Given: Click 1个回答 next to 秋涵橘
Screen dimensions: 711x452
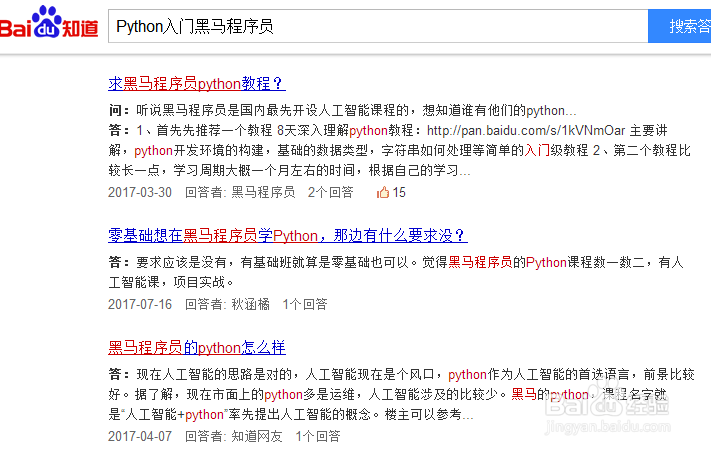Looking at the screenshot, I should point(305,304).
